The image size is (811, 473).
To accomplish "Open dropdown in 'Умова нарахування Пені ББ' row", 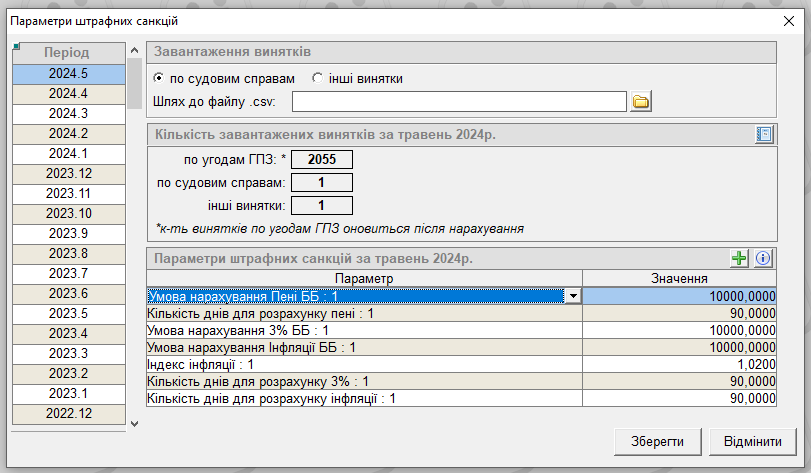I will (572, 296).
